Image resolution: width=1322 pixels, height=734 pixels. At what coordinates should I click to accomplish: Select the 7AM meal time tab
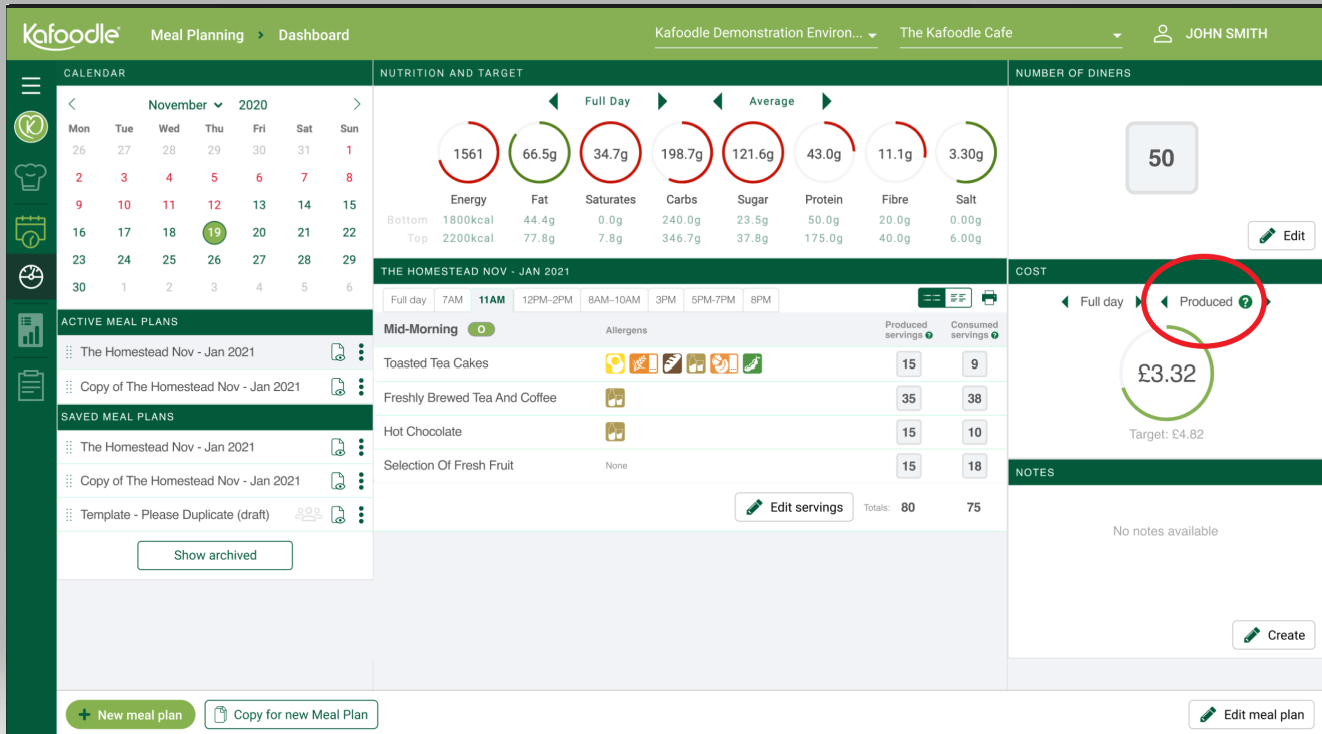coord(453,300)
